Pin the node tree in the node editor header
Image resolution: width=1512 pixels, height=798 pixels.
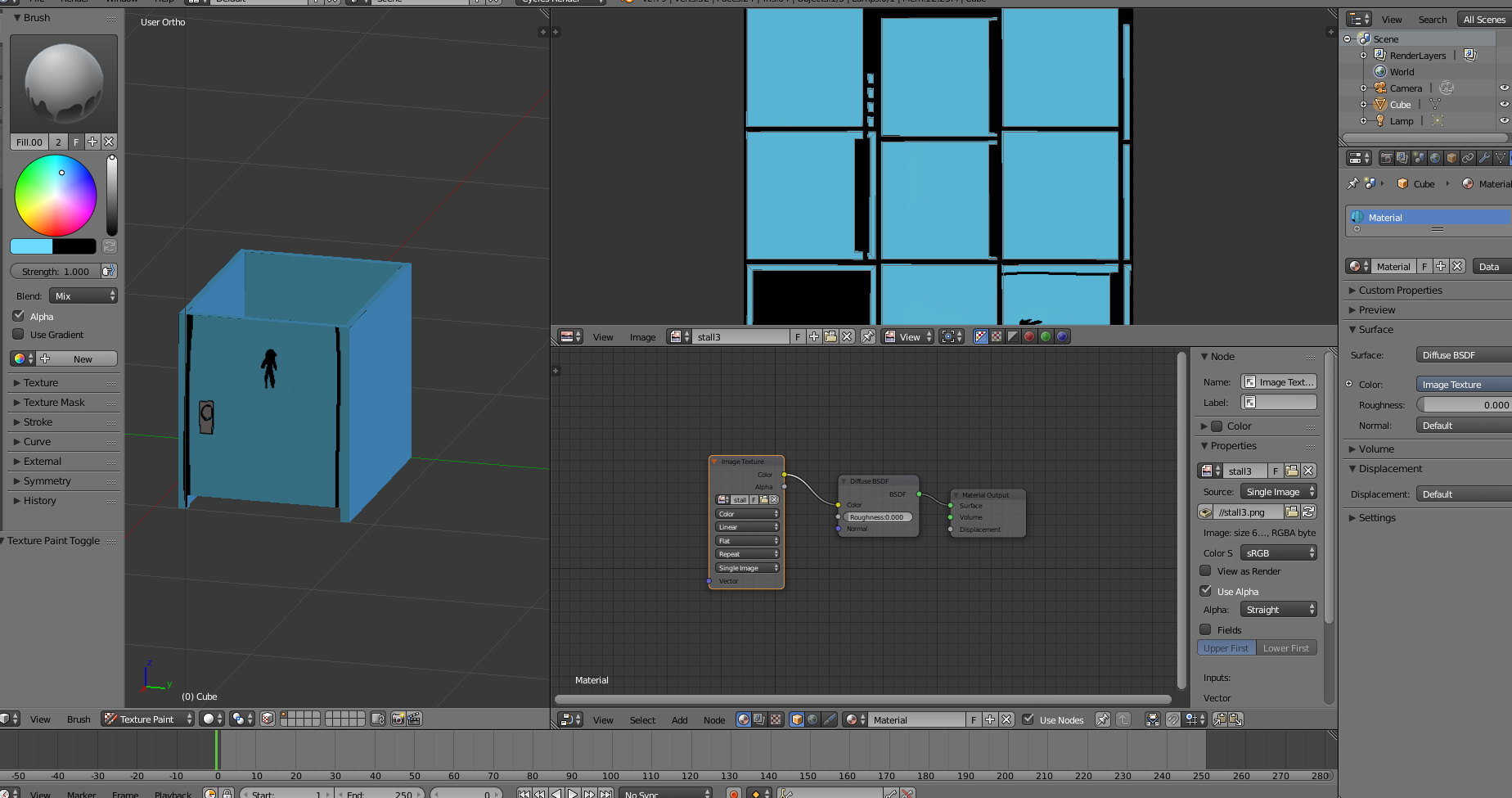pos(1103,719)
